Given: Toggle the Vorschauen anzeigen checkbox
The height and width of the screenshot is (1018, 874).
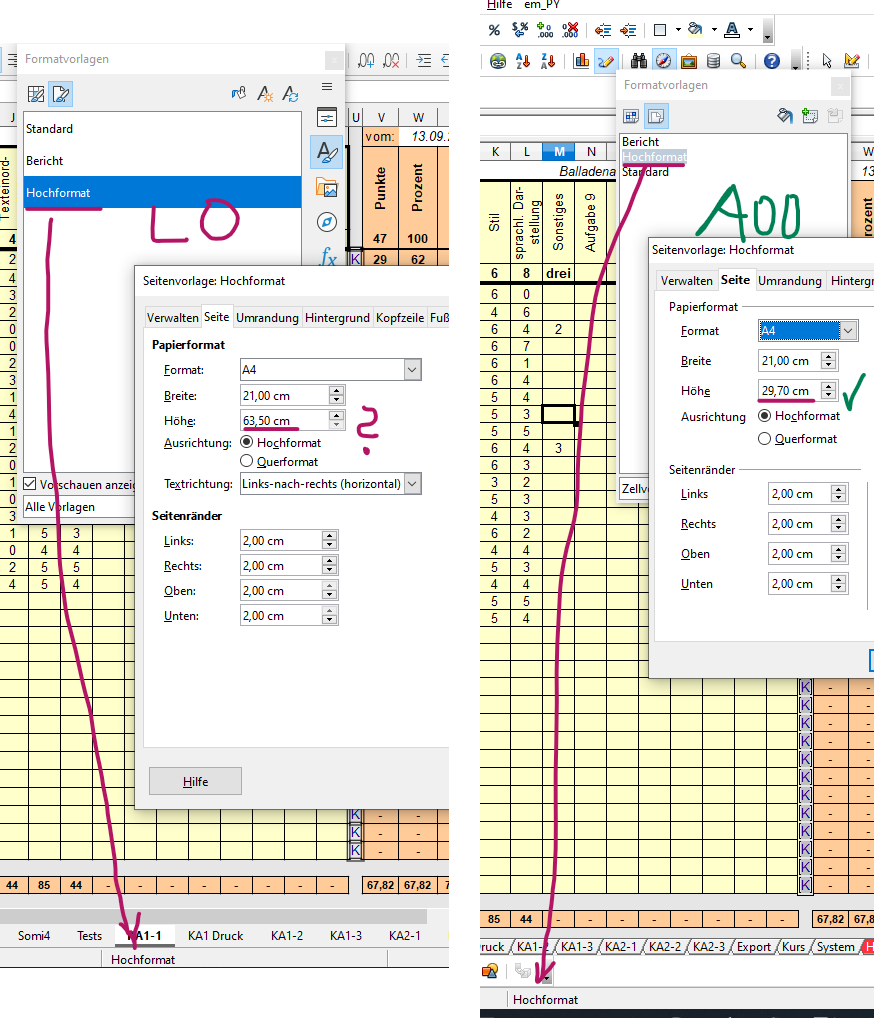Looking at the screenshot, I should pyautogui.click(x=31, y=484).
